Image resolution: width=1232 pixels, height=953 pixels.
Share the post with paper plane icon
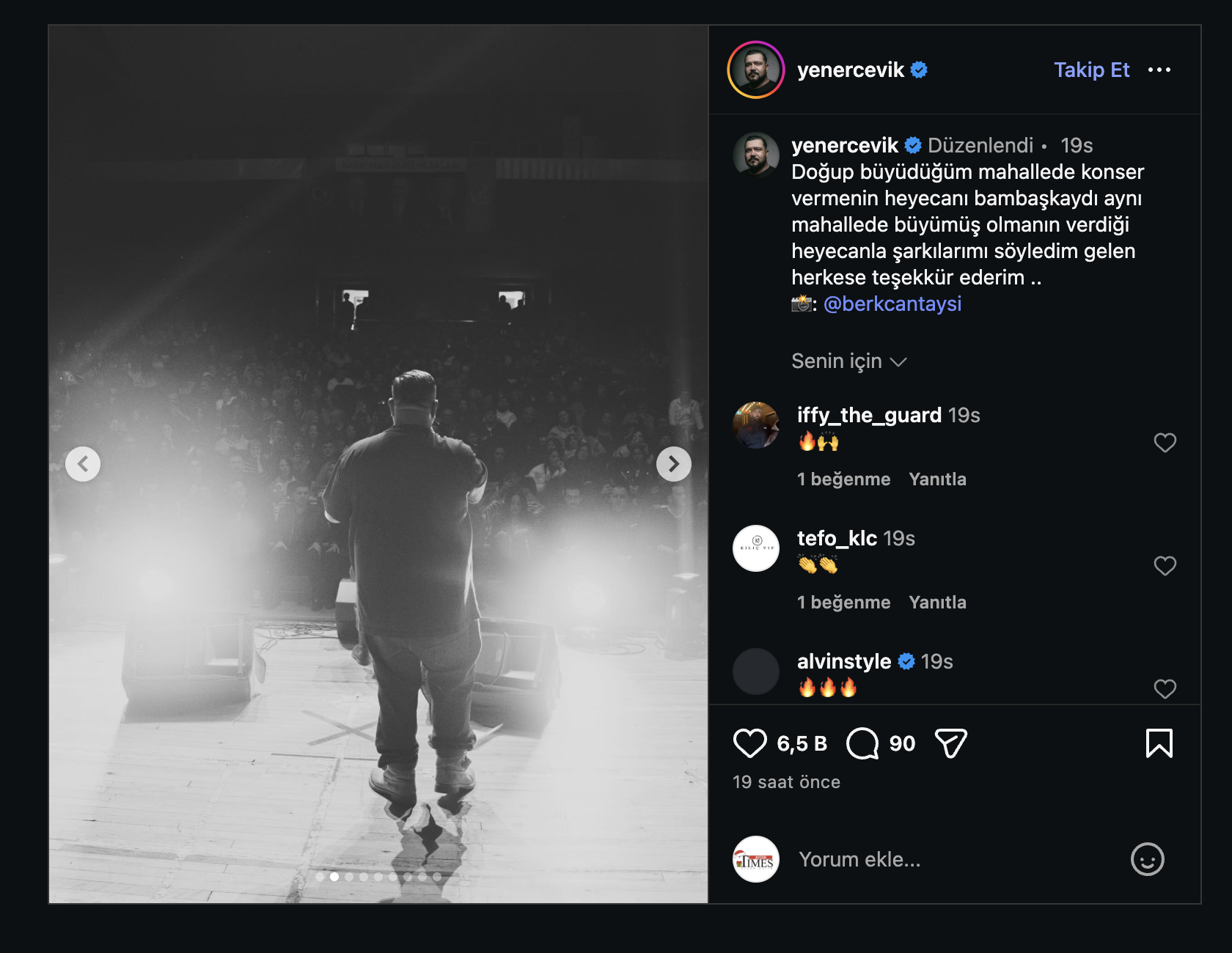[951, 743]
